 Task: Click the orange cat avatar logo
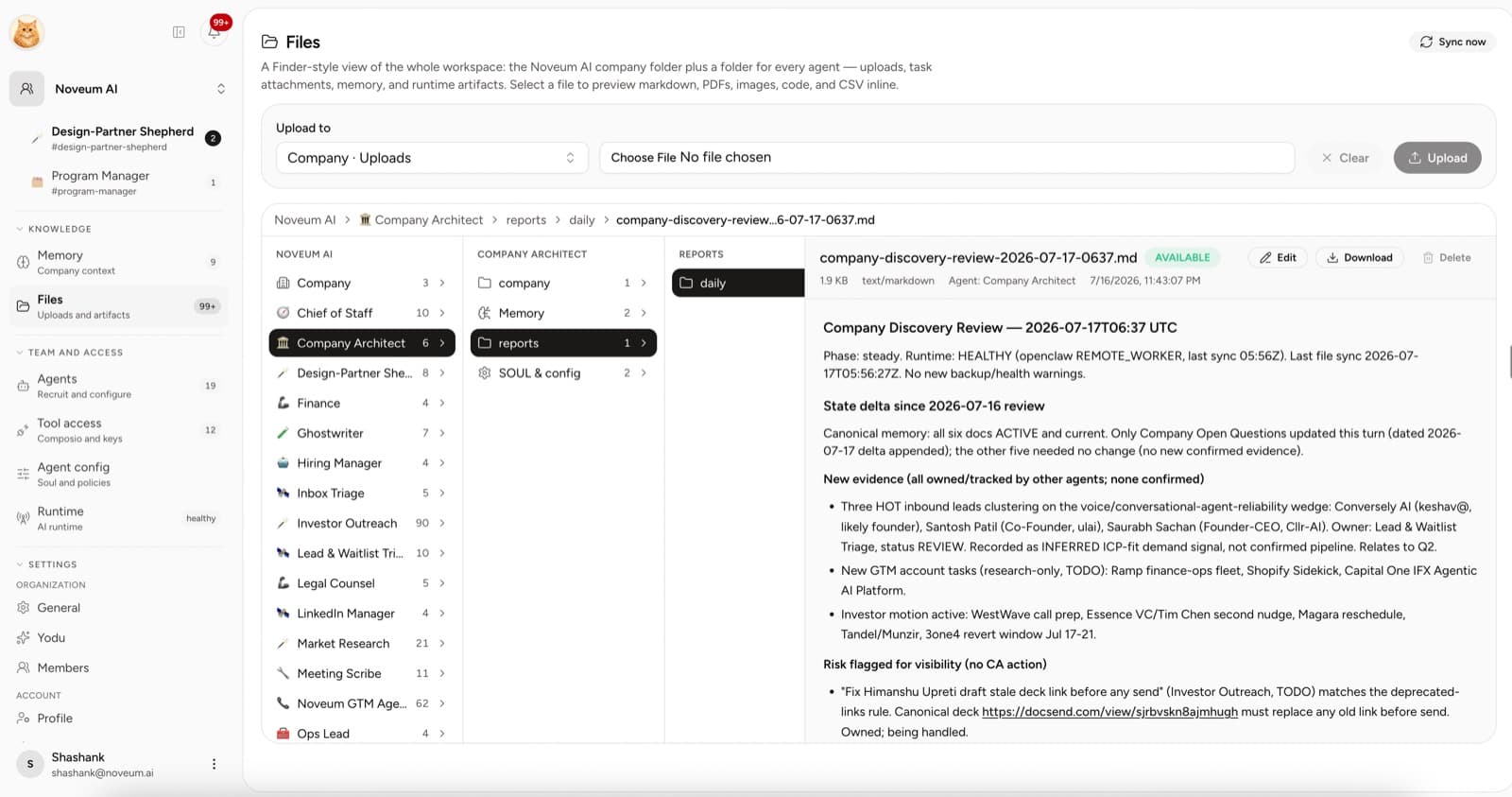click(26, 33)
